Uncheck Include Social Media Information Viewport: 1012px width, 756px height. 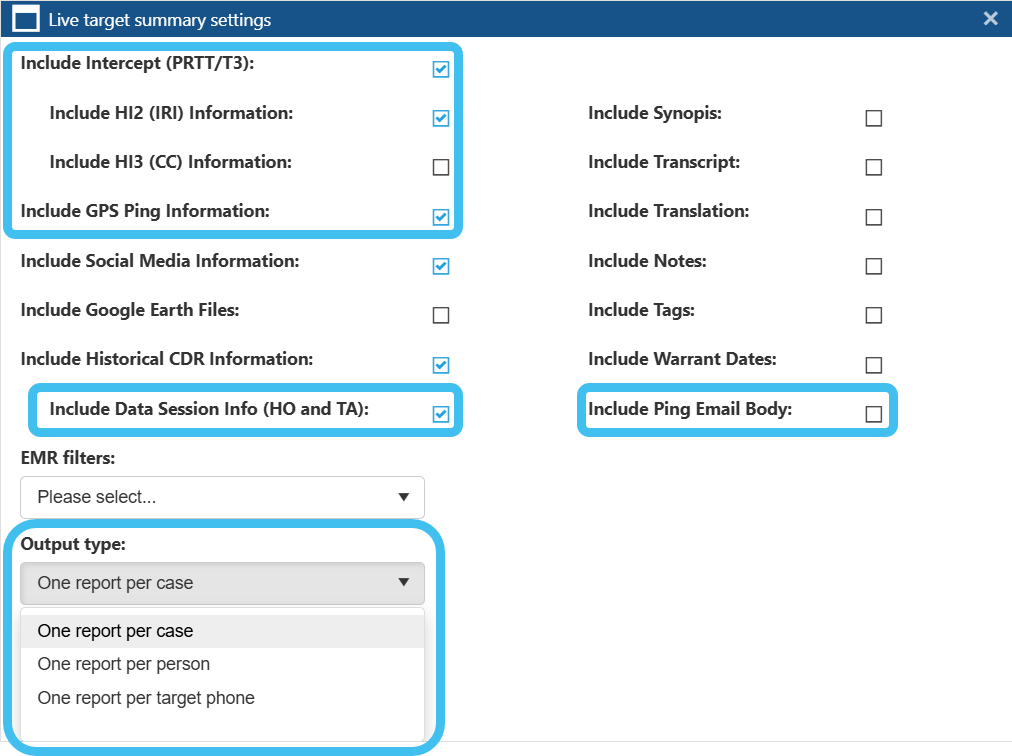pos(441,266)
